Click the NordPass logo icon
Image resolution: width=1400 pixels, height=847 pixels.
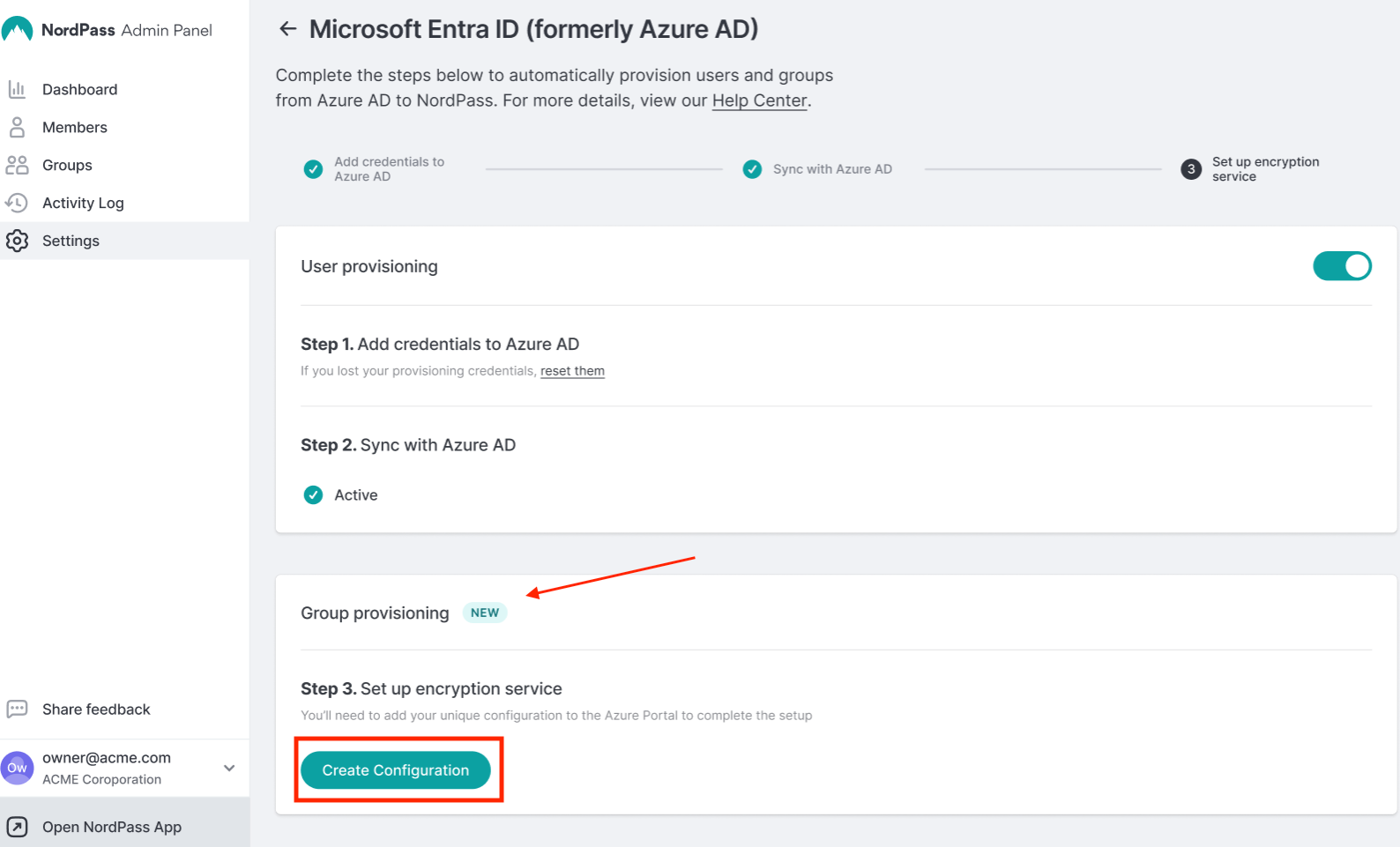click(17, 29)
